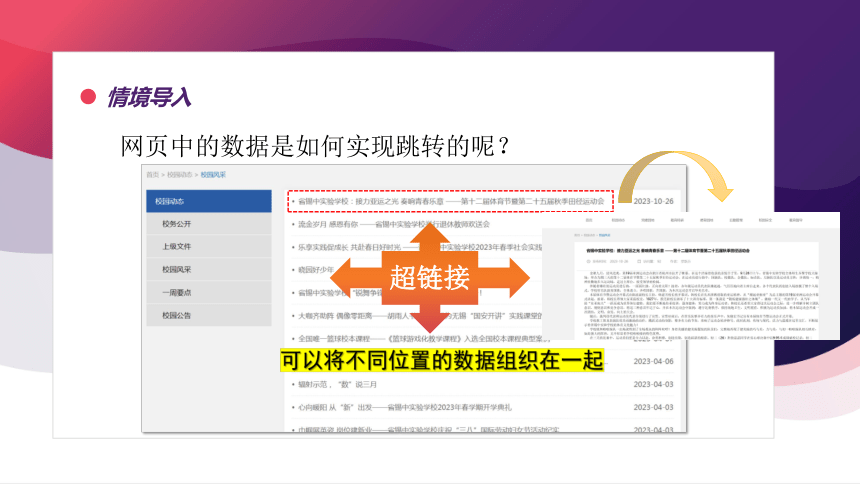Open the 晓园好少年 article link

[316, 270]
